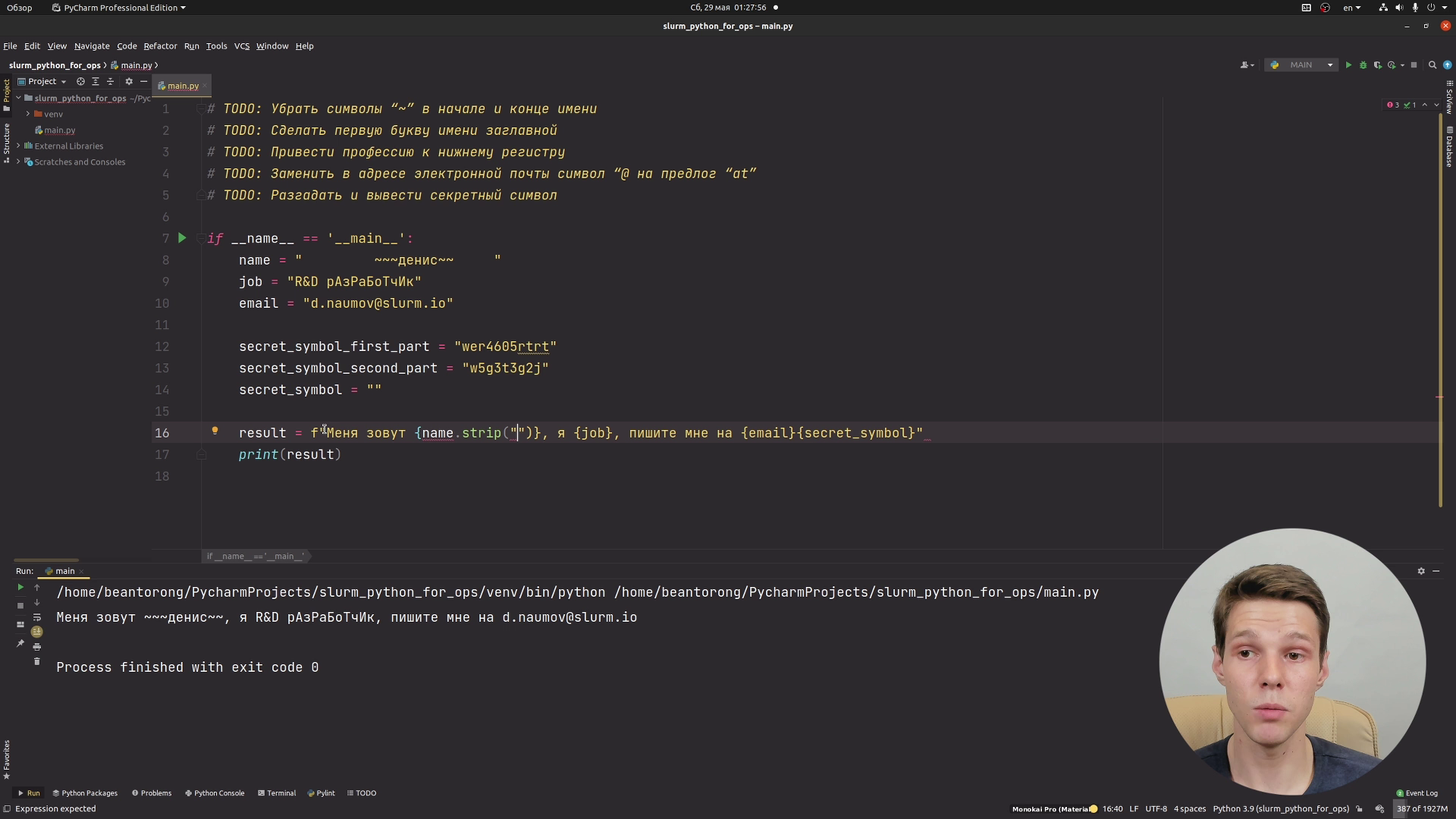The width and height of the screenshot is (1456, 819).
Task: Print the Run console output
Action: [36, 647]
